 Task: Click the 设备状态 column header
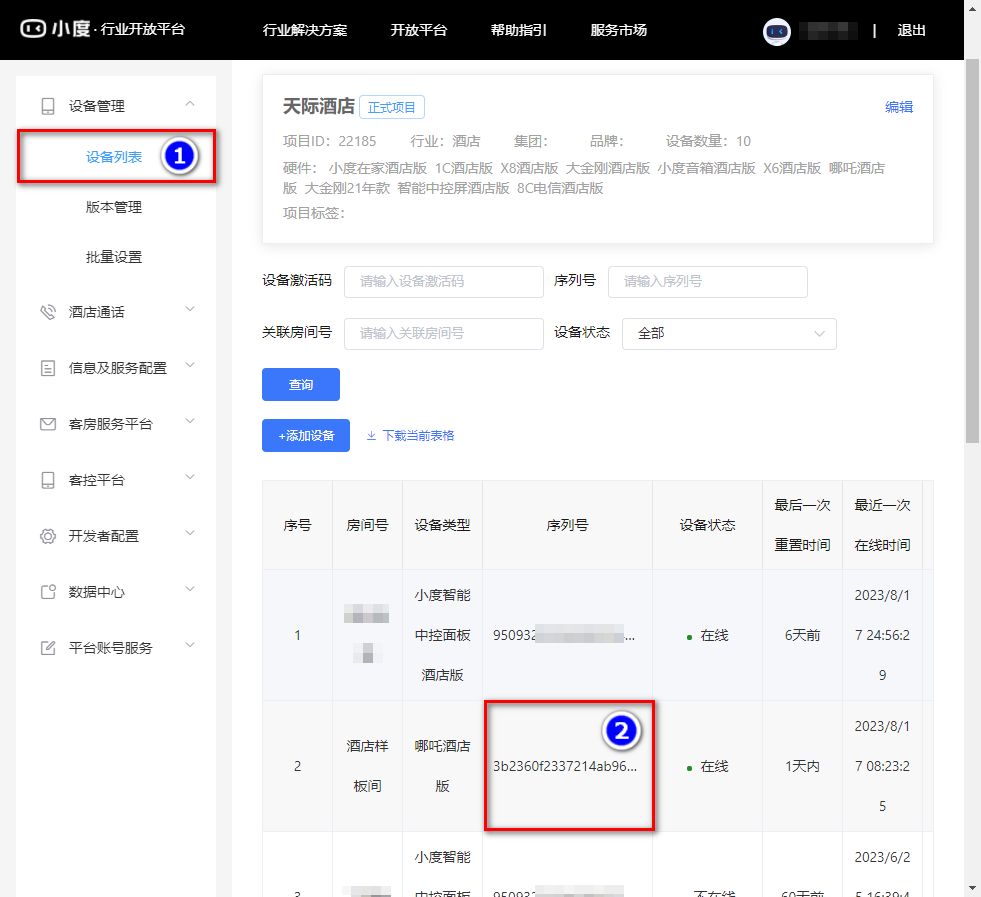click(x=708, y=525)
